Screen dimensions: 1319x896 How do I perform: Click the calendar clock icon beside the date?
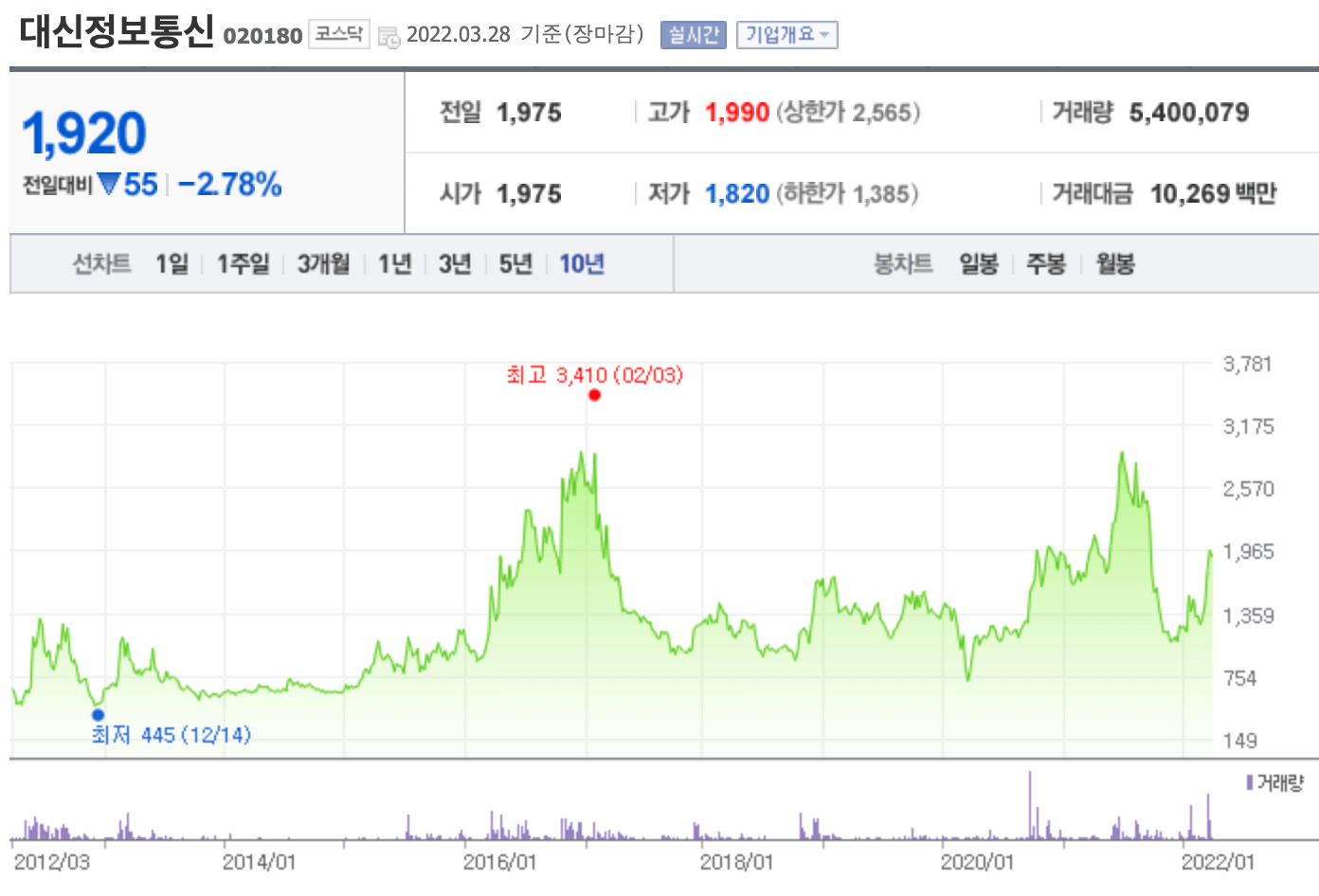388,37
